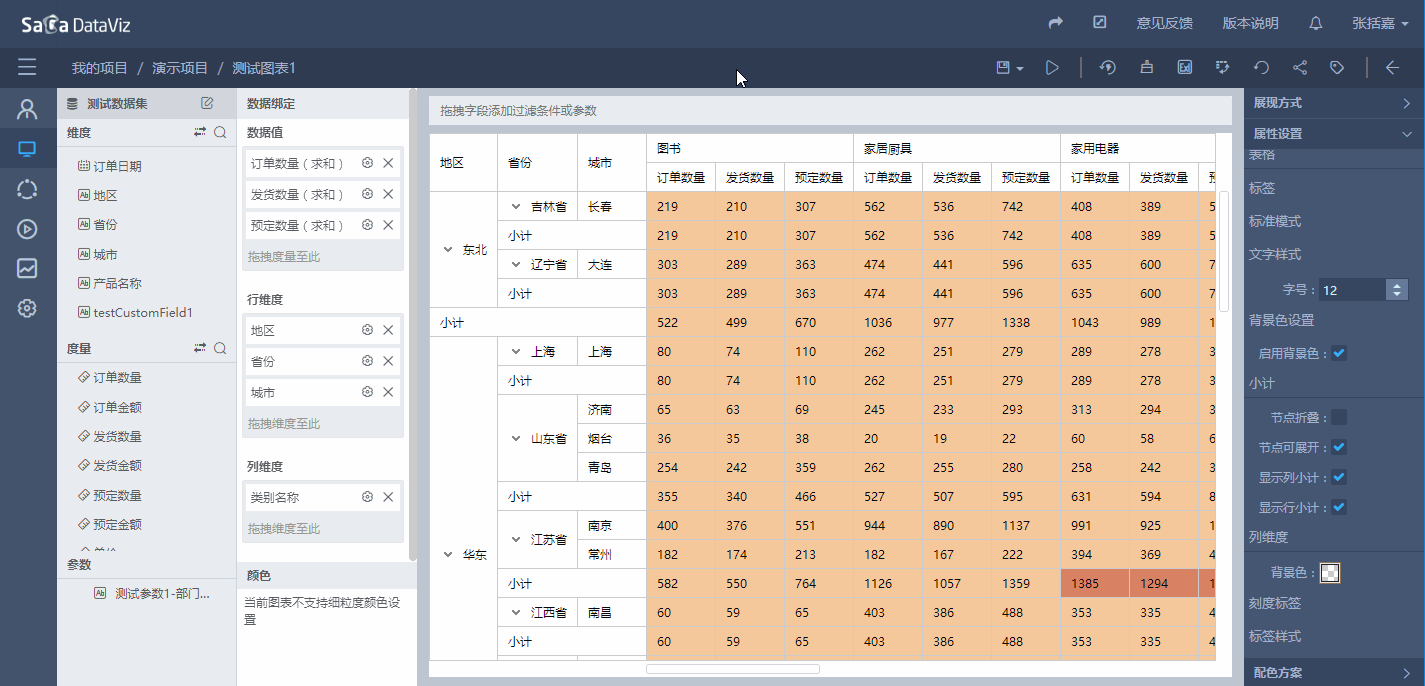Click the share nodes toolbar icon

1300,67
